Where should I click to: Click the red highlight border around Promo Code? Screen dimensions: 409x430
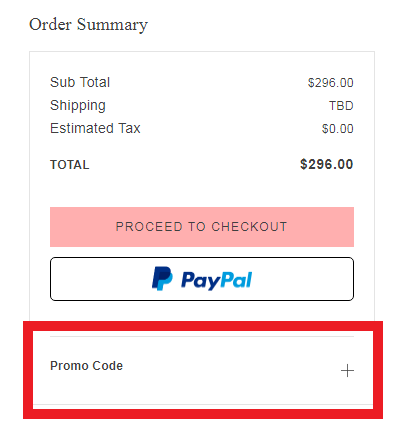point(203,326)
